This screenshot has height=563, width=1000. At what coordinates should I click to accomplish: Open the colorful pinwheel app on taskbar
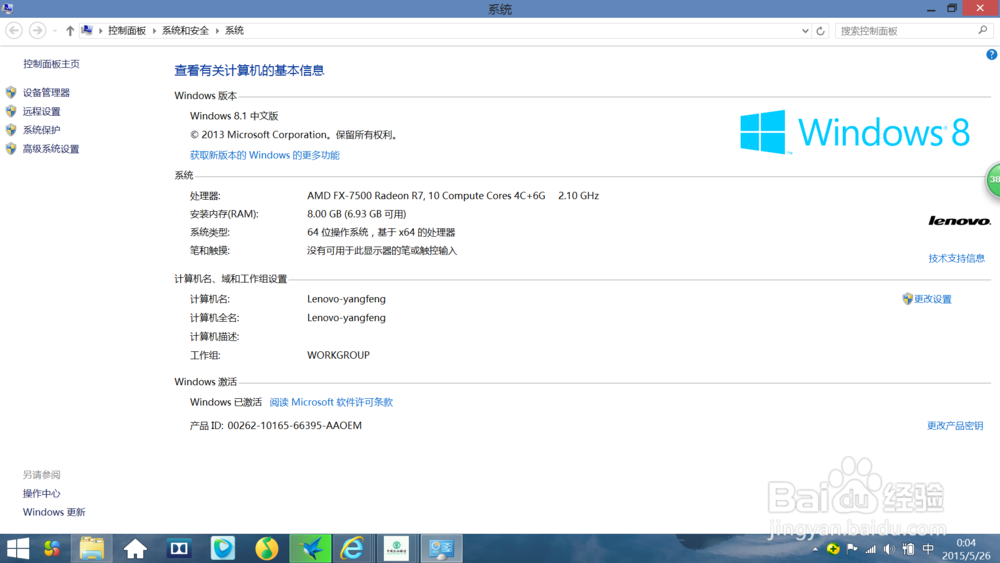[x=51, y=548]
